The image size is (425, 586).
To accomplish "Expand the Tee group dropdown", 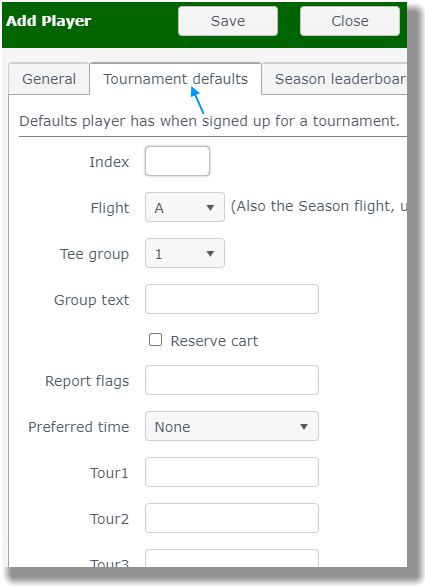I will 185,253.
